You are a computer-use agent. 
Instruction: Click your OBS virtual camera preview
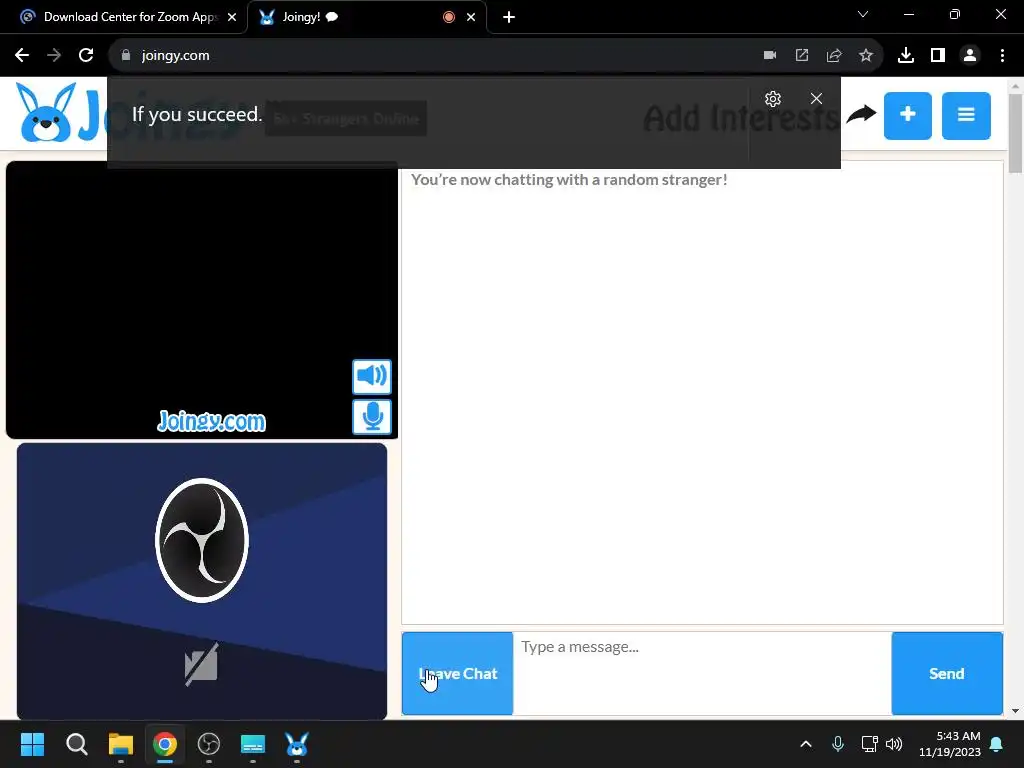[x=202, y=581]
